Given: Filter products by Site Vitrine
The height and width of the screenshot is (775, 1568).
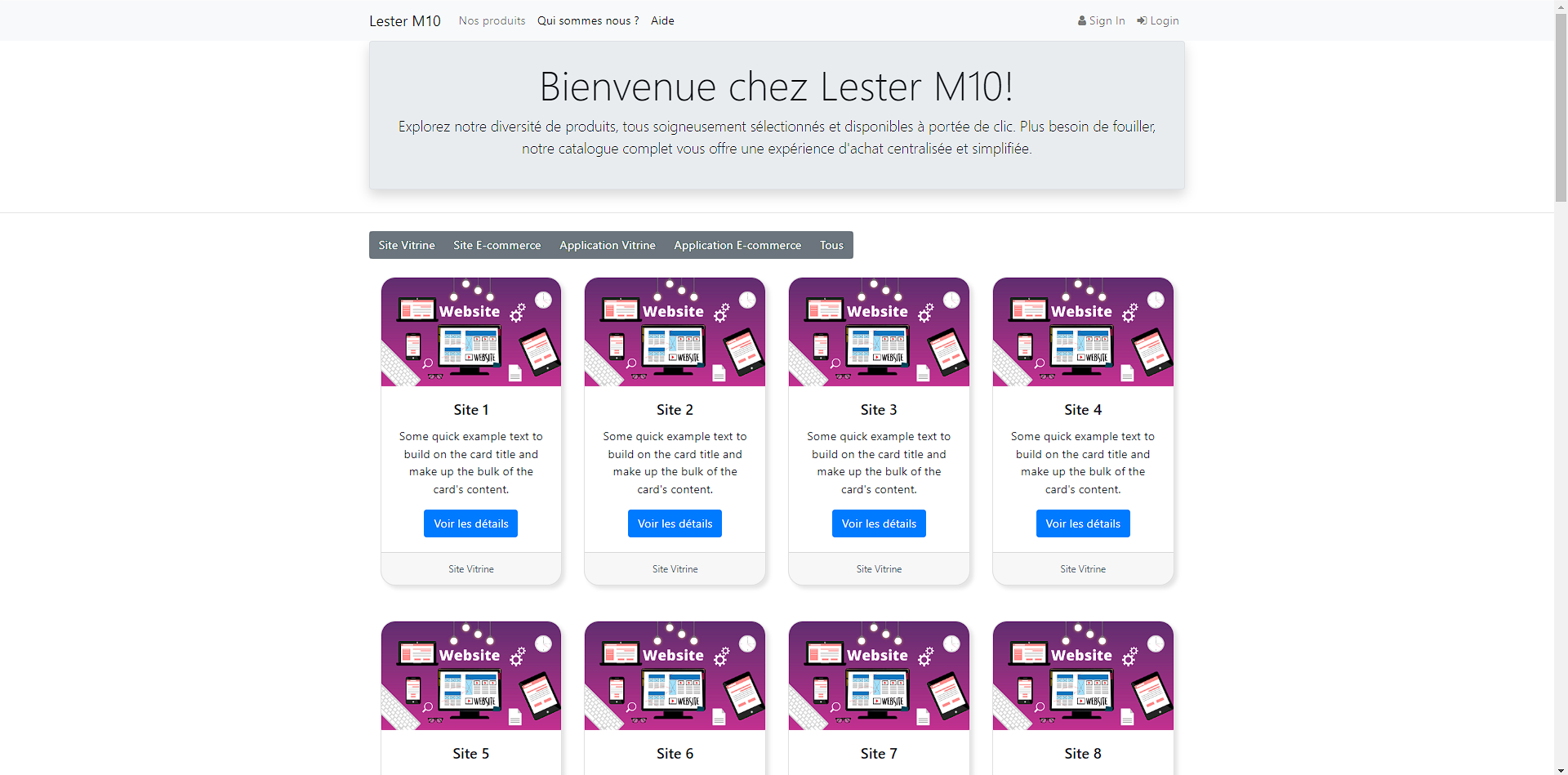Looking at the screenshot, I should (407, 245).
